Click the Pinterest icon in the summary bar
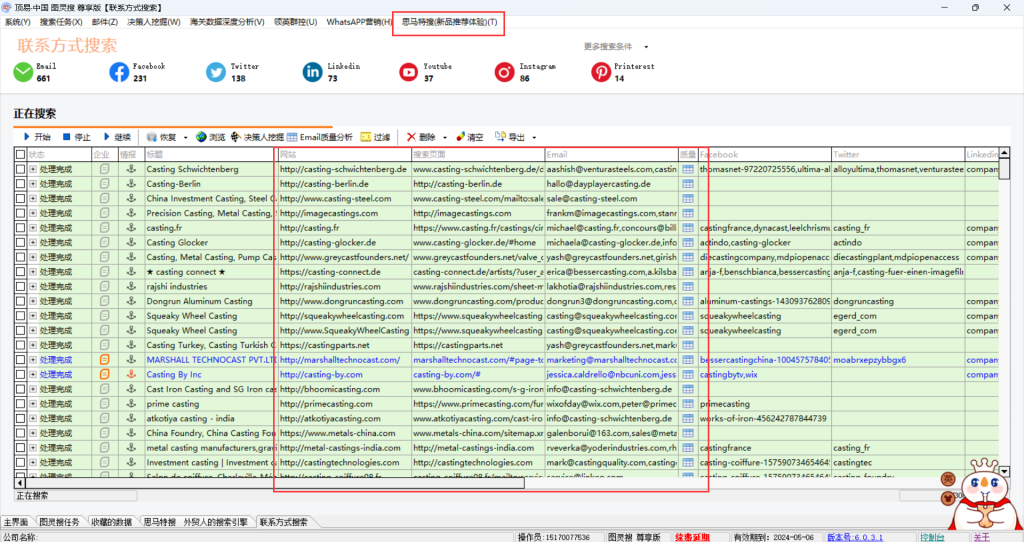 (600, 72)
